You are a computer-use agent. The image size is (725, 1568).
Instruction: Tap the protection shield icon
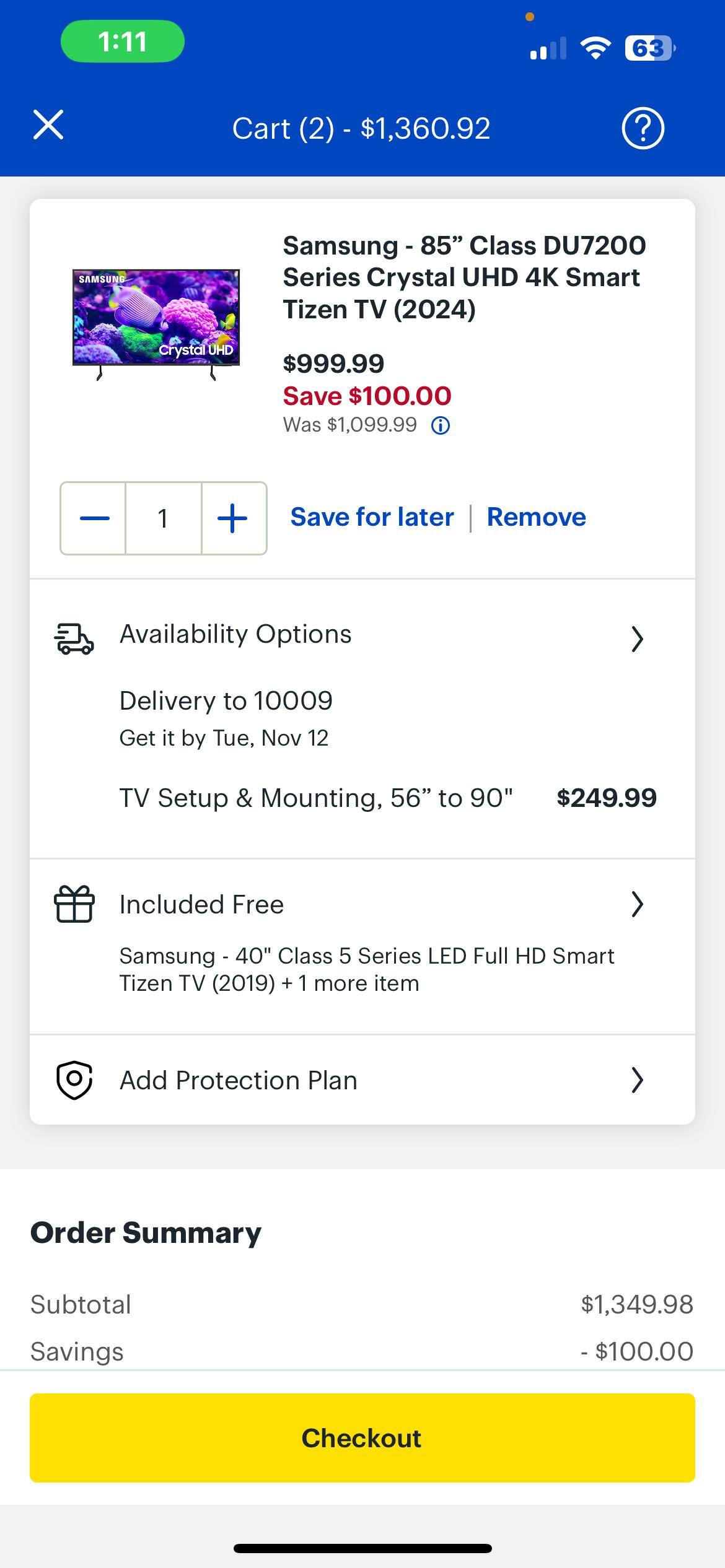tap(74, 1080)
